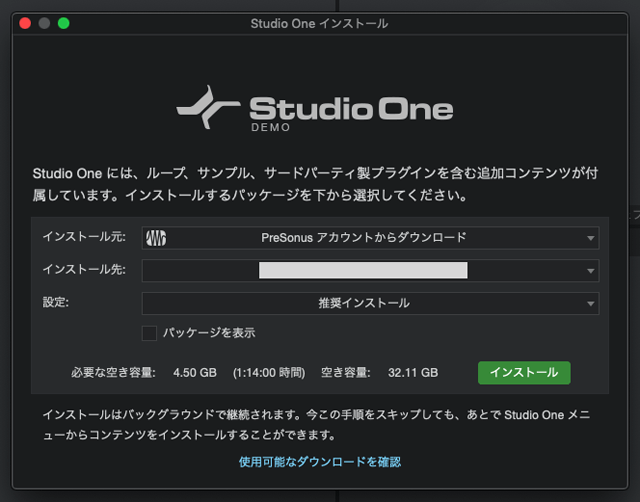Zoom the window with the green button

(64, 23)
